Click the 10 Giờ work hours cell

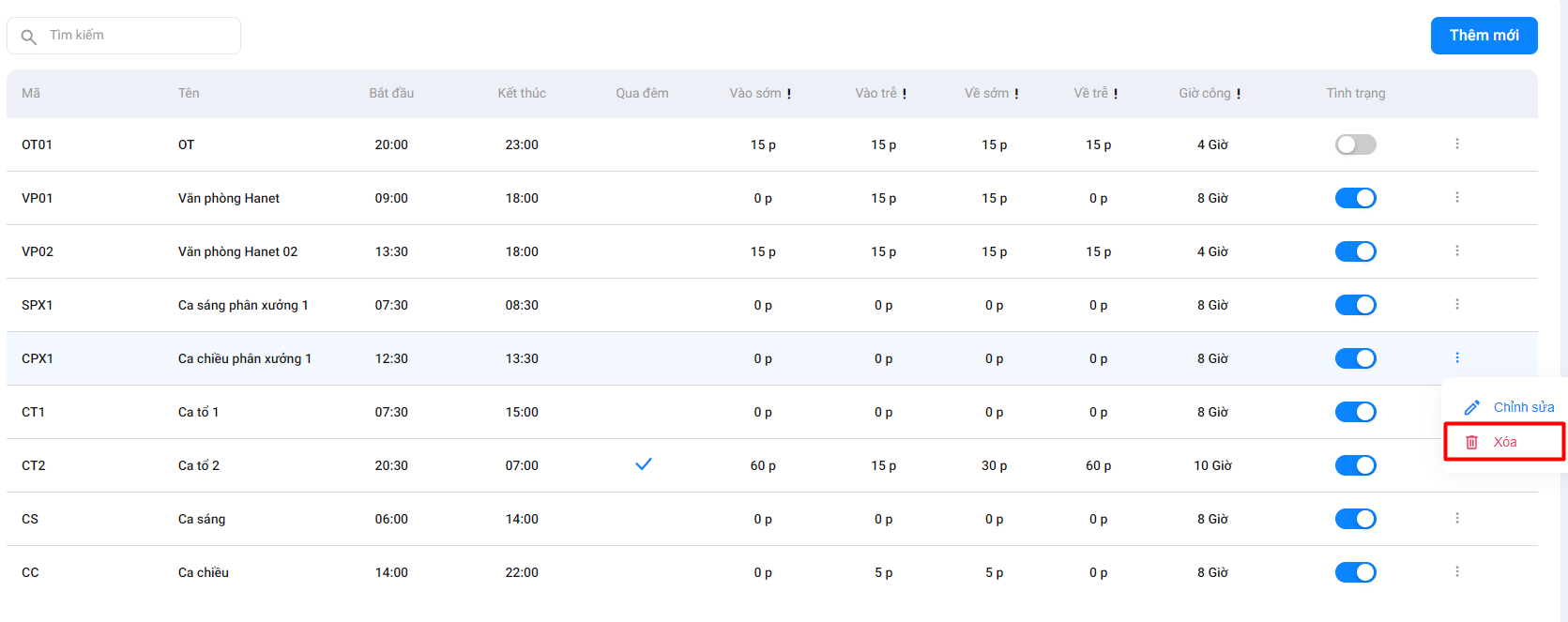[x=1212, y=465]
